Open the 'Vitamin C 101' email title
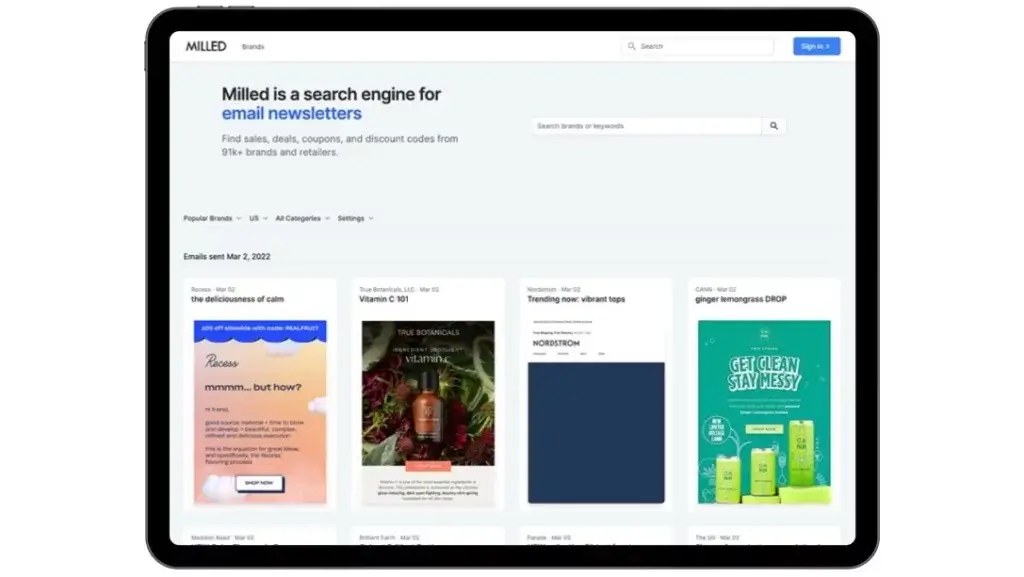1024x577 pixels. click(x=386, y=299)
